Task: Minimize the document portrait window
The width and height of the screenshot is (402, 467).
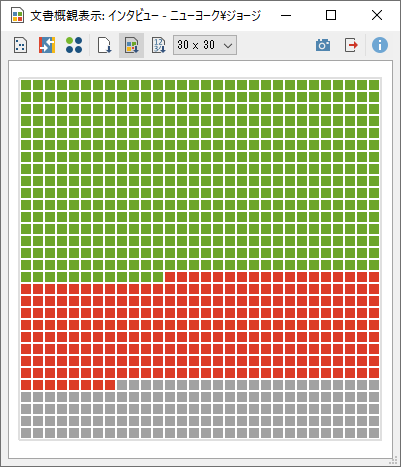Action: 286,15
